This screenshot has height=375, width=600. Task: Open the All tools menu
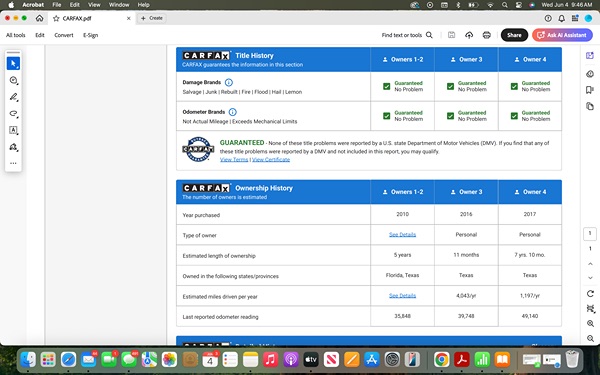coord(16,35)
